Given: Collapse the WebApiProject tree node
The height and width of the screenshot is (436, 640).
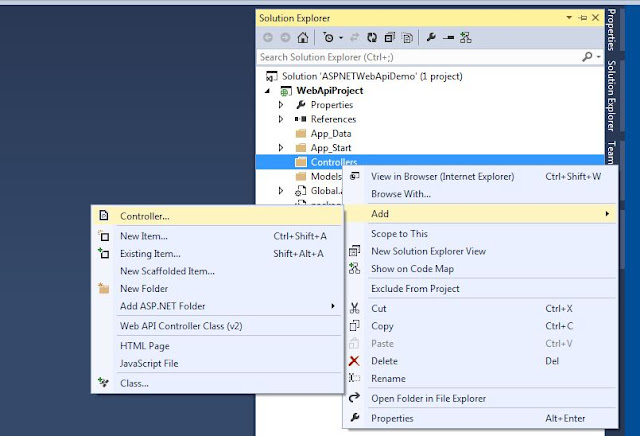Looking at the screenshot, I should [267, 91].
